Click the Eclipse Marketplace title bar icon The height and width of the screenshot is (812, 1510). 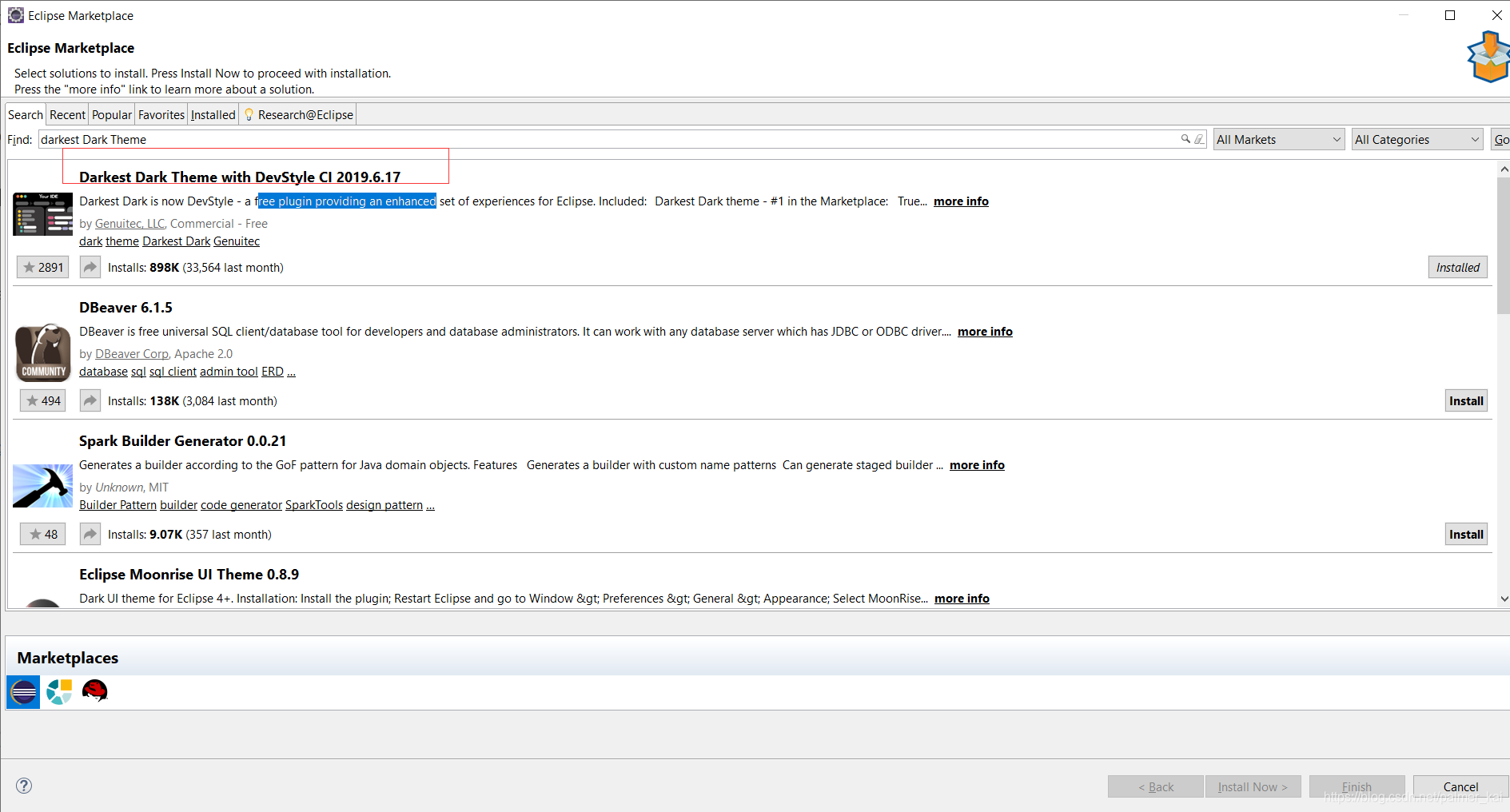click(x=15, y=15)
